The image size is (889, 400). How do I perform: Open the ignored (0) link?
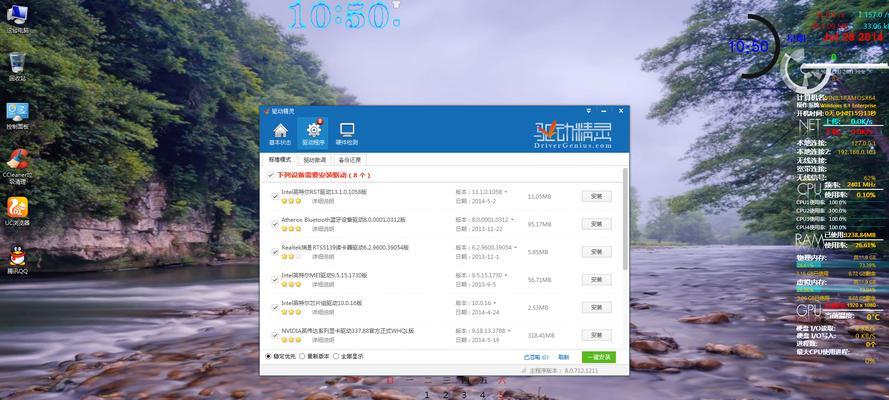click(536, 357)
